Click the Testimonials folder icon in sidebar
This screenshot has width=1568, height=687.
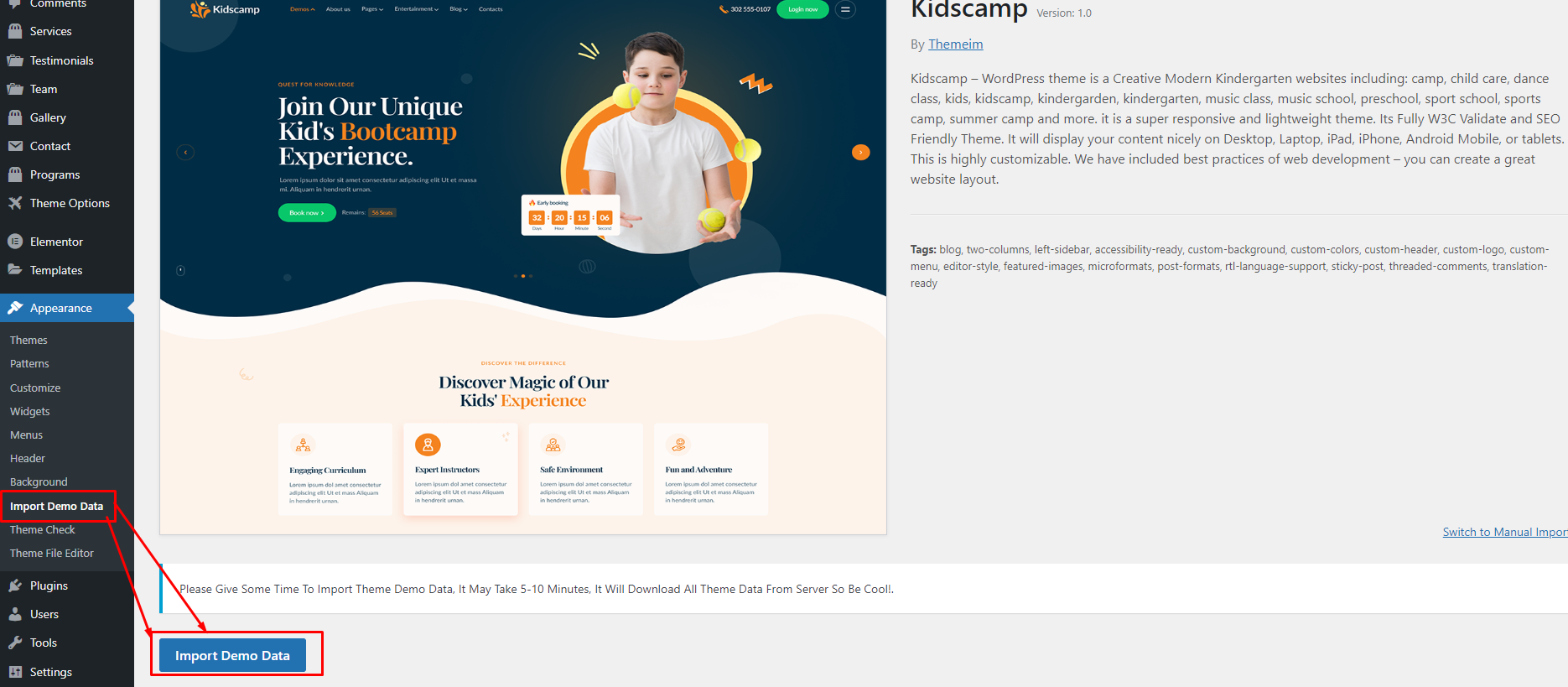pyautogui.click(x=15, y=60)
